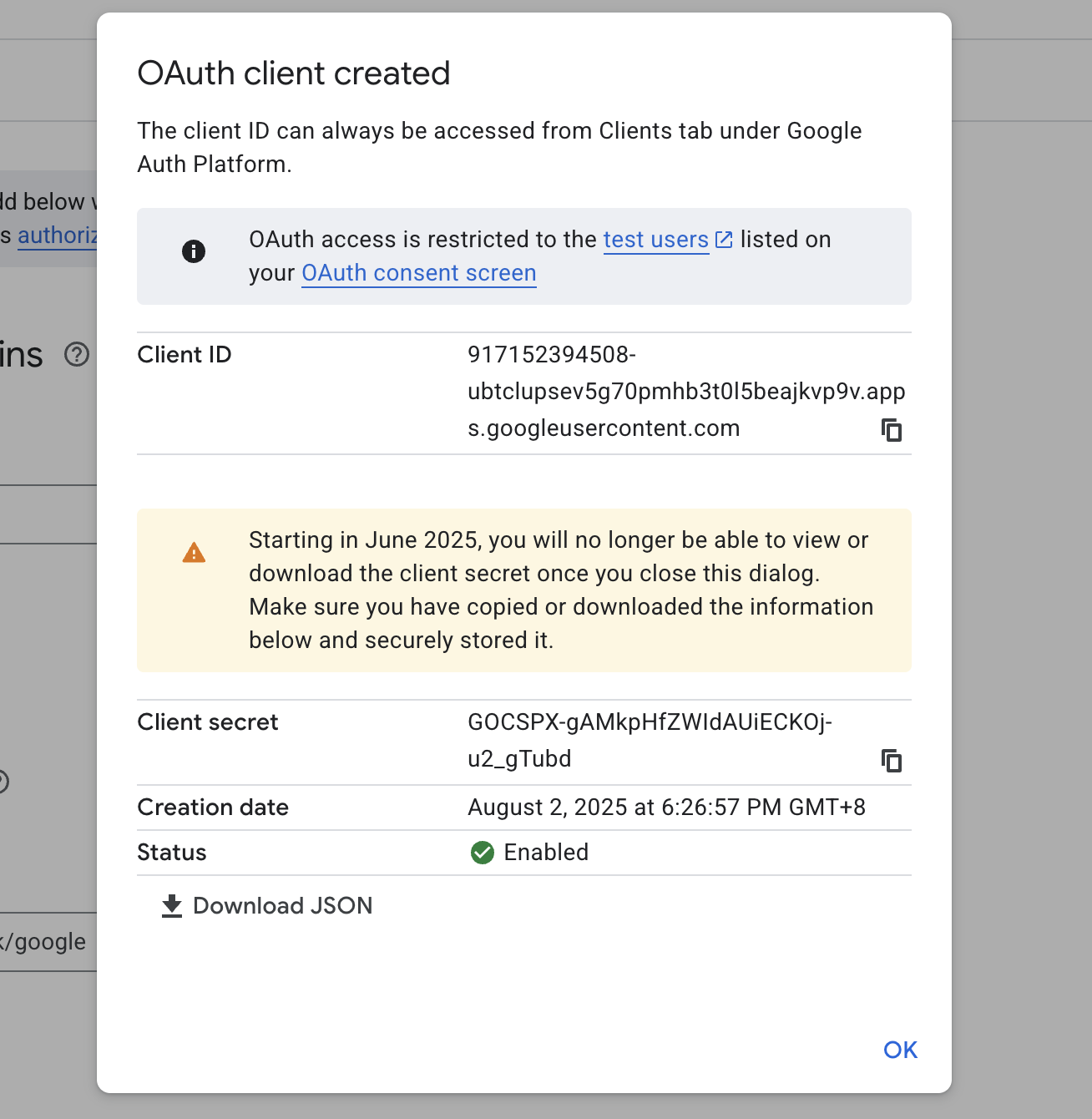Click the Starting in June 2025 warning text
The height and width of the screenshot is (1119, 1092).
561,590
